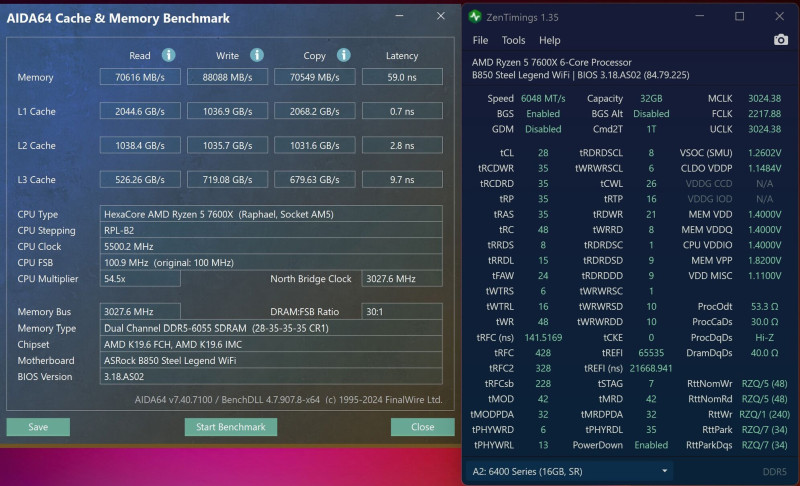800x486 pixels.
Task: Click the L1 Cache latency 0.7 ns field
Action: tap(402, 111)
